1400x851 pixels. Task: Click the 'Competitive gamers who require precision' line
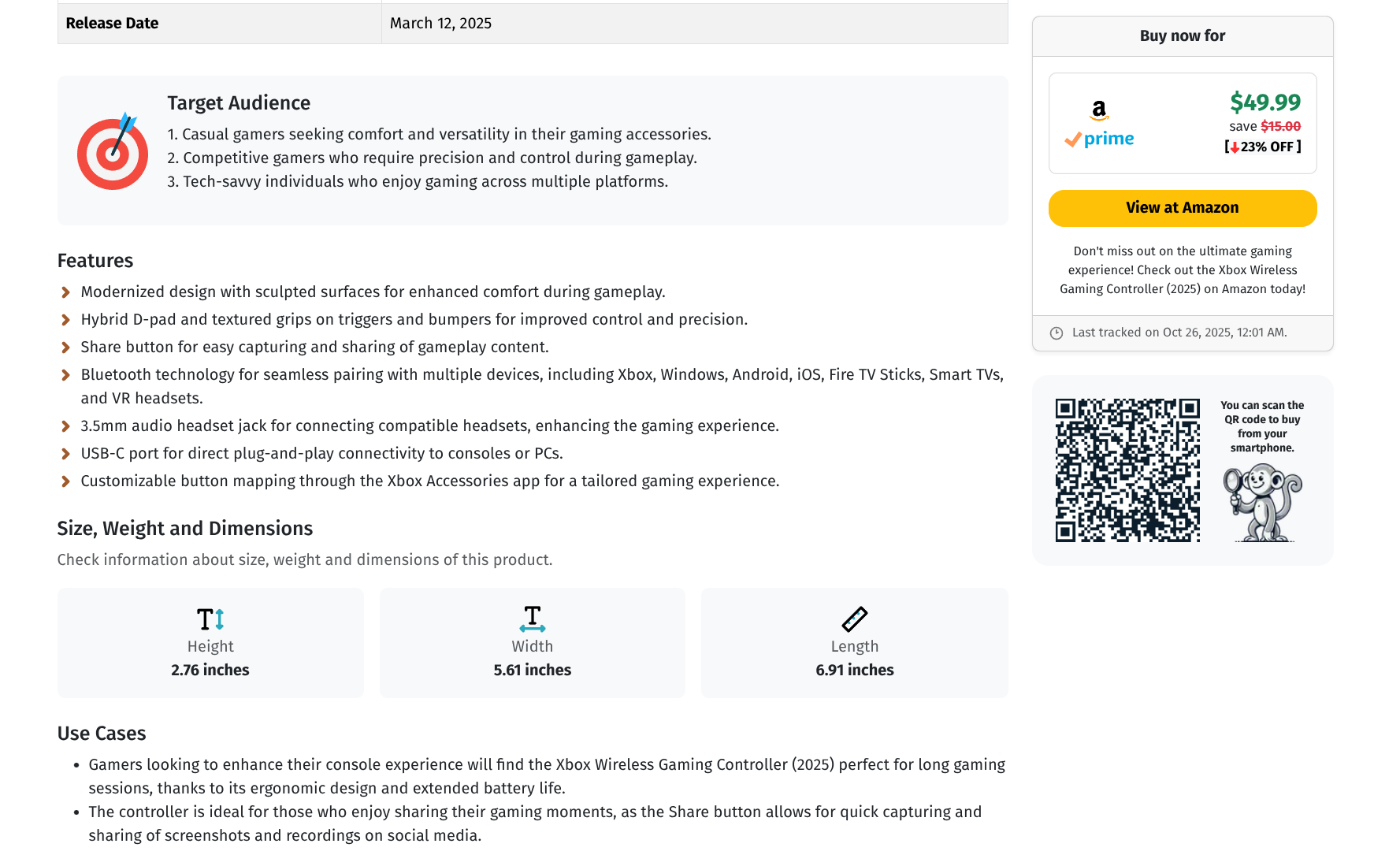click(432, 158)
